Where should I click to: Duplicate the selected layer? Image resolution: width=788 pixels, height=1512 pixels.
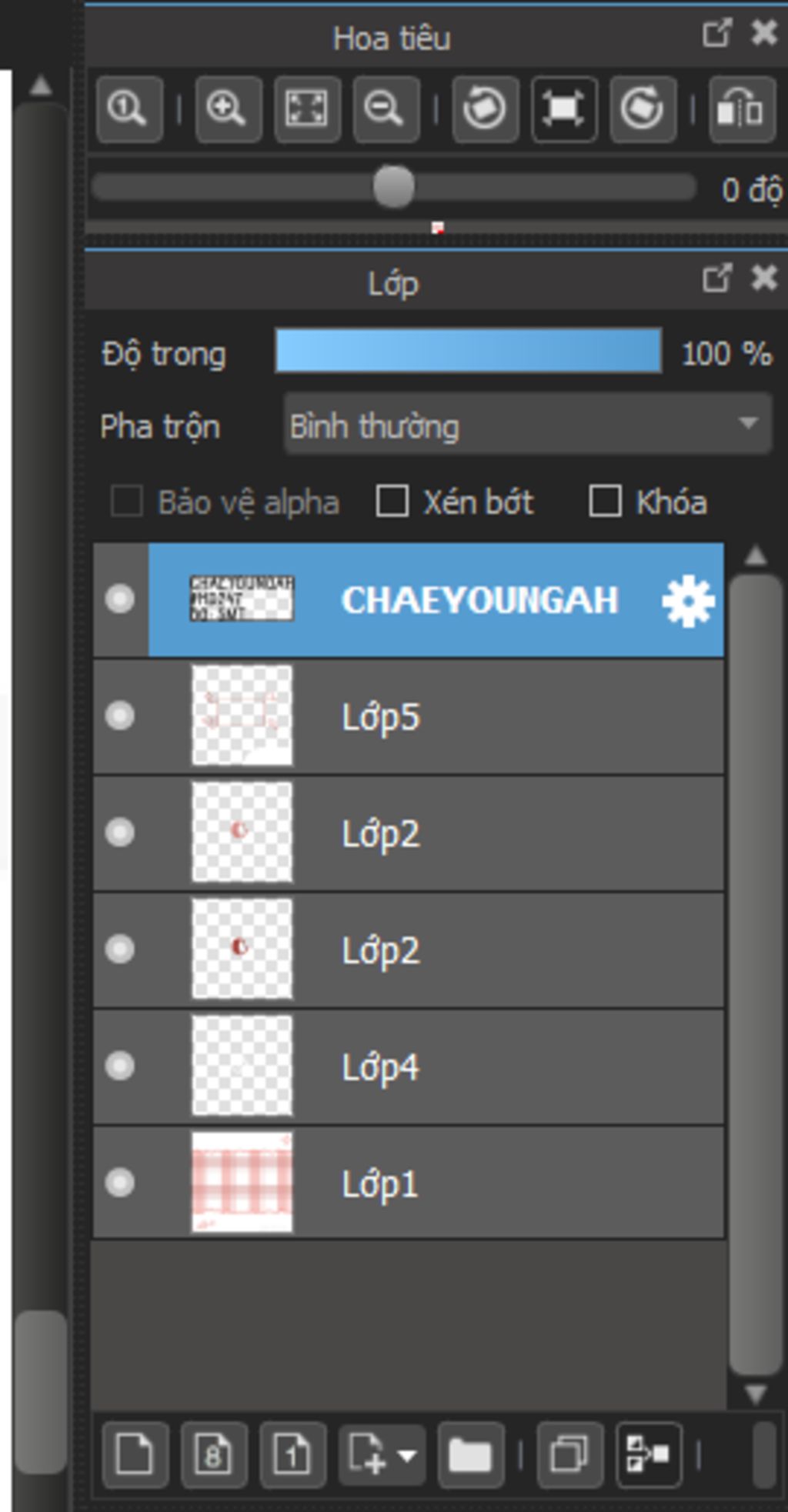569,1454
